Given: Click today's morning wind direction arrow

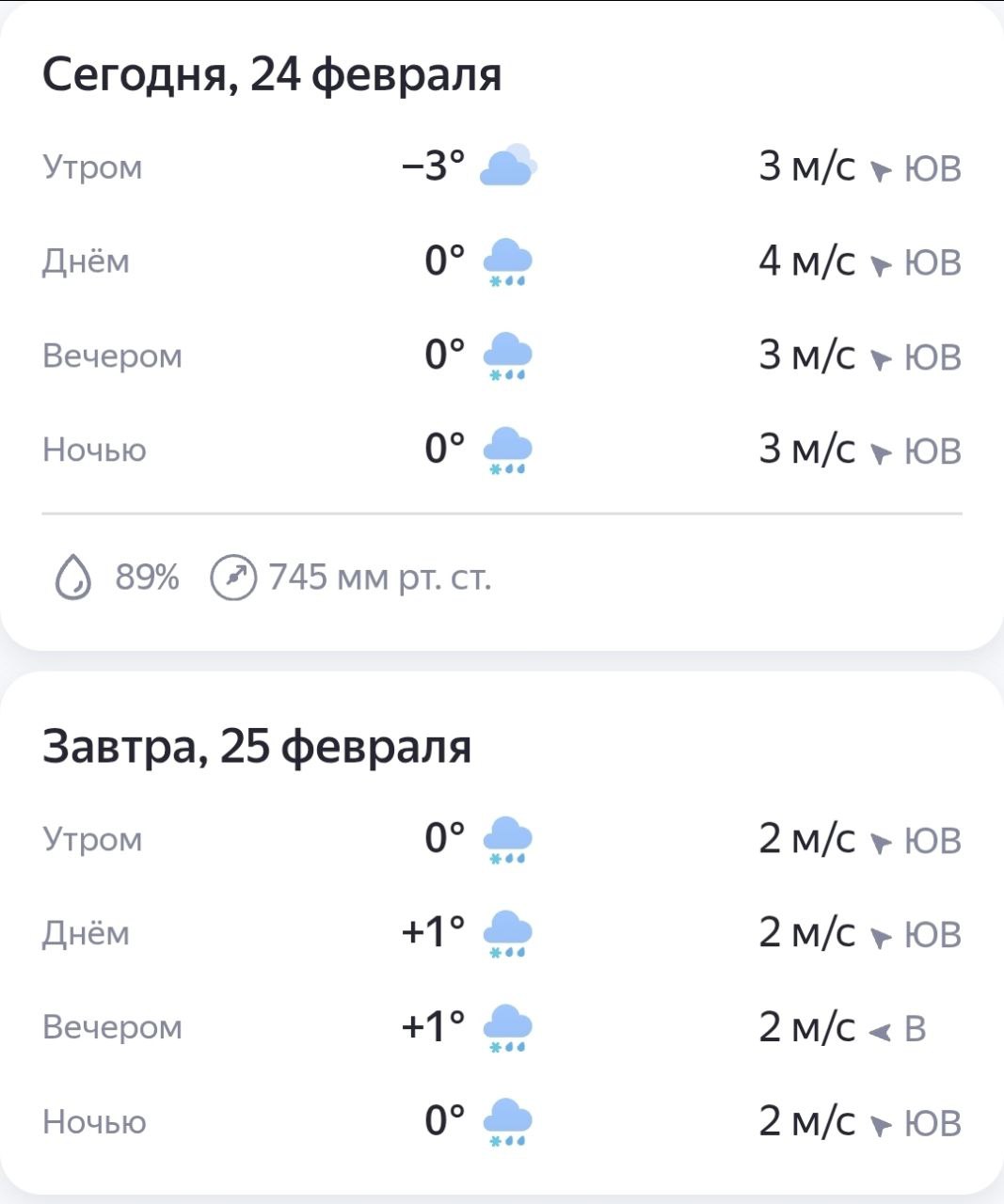Looking at the screenshot, I should coord(880,171).
